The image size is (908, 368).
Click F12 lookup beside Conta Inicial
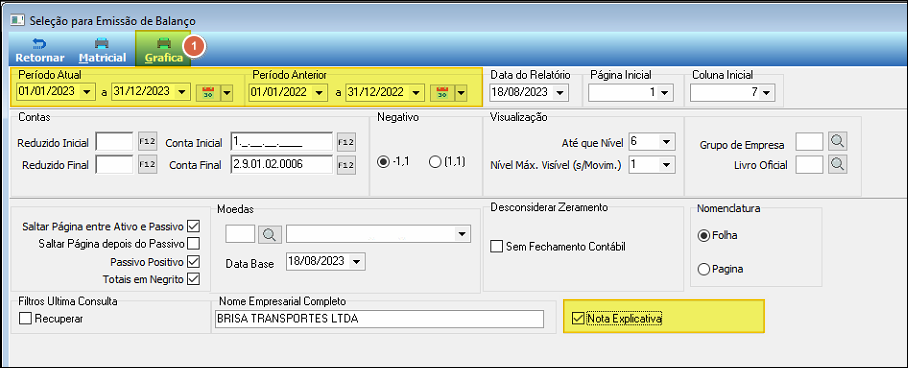pos(346,141)
